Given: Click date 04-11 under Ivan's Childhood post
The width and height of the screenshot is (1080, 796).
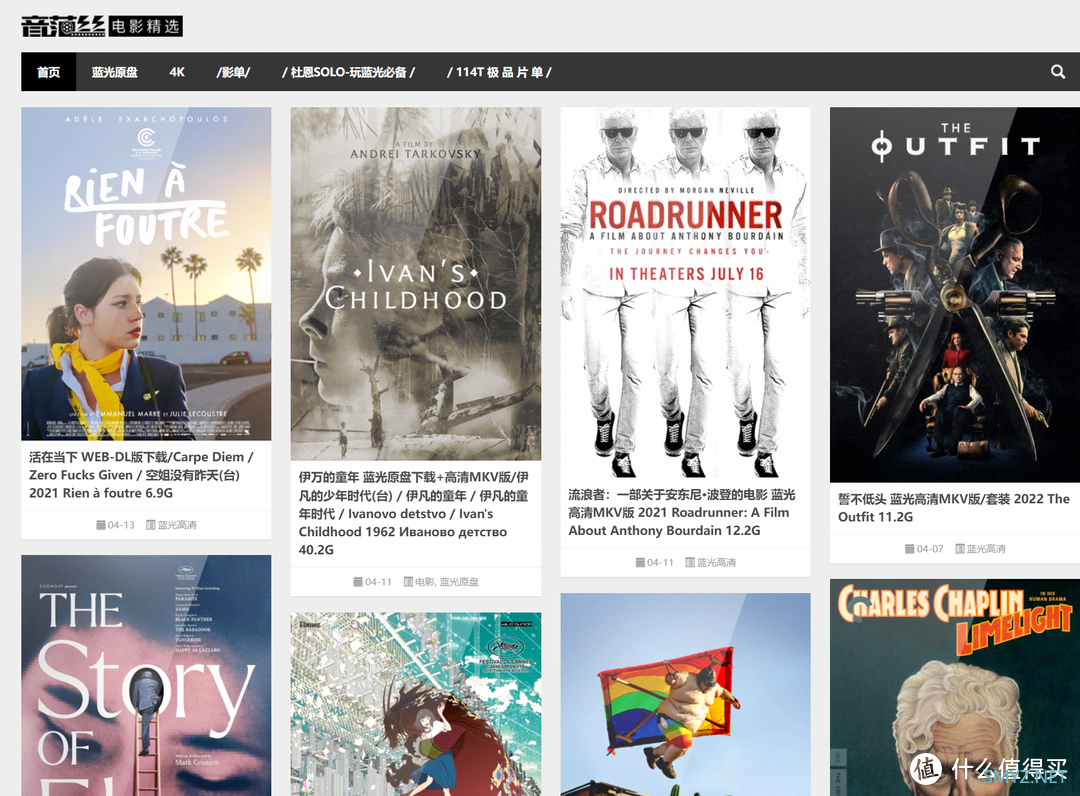Looking at the screenshot, I should point(378,582).
